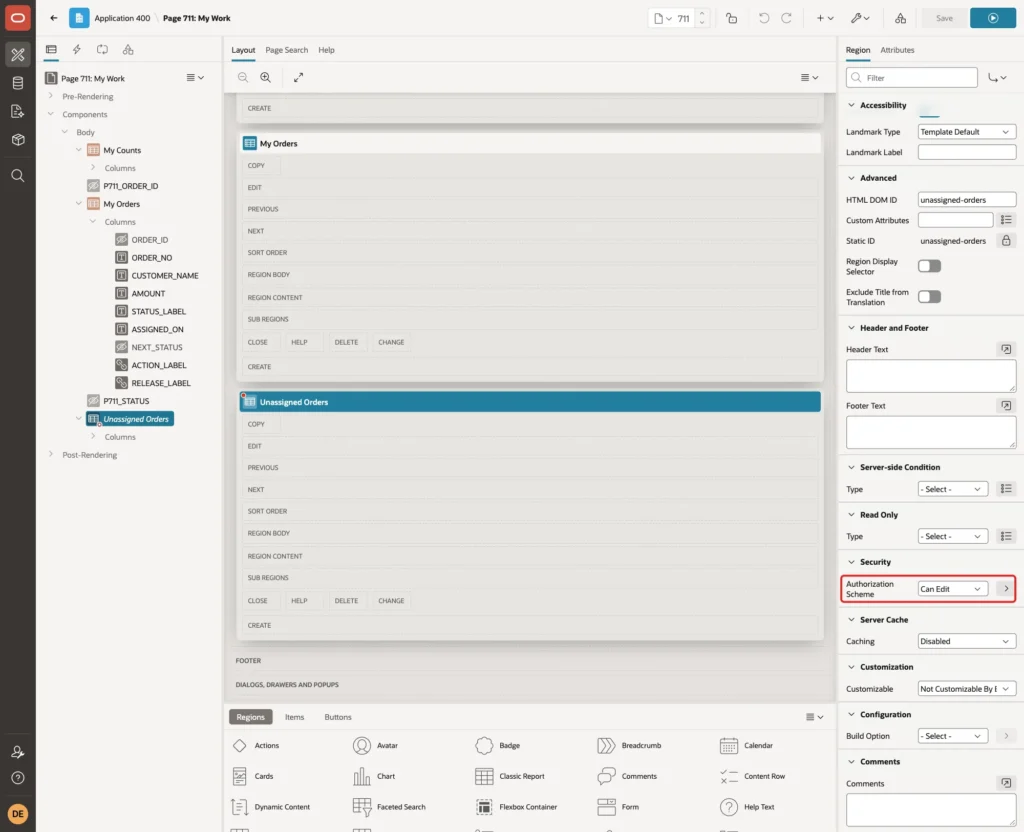Viewport: 1024px width, 832px height.
Task: Toggle Exclude Title from Translation switch
Action: click(x=929, y=297)
